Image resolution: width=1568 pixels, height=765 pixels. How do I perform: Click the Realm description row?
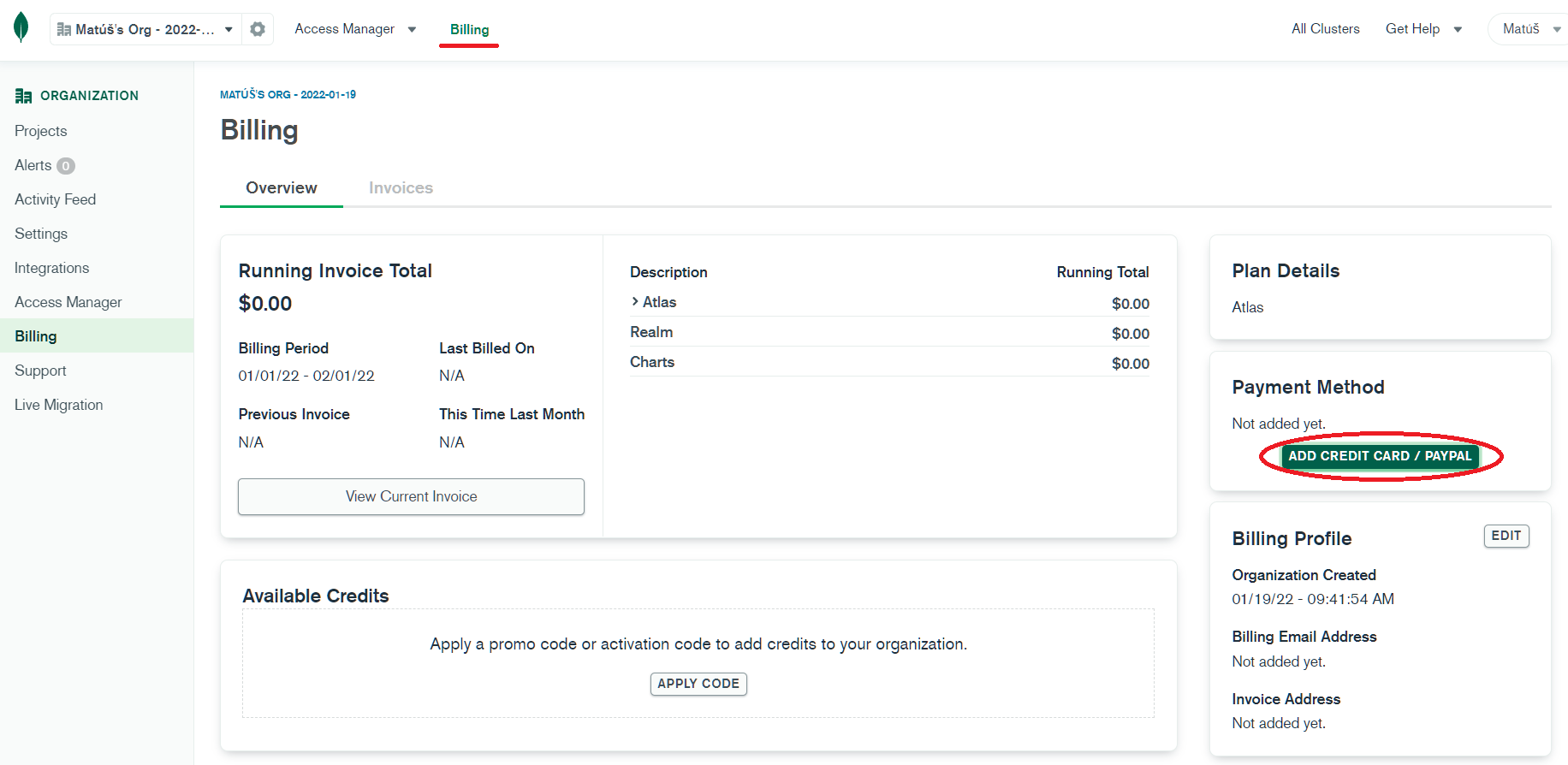[889, 332]
